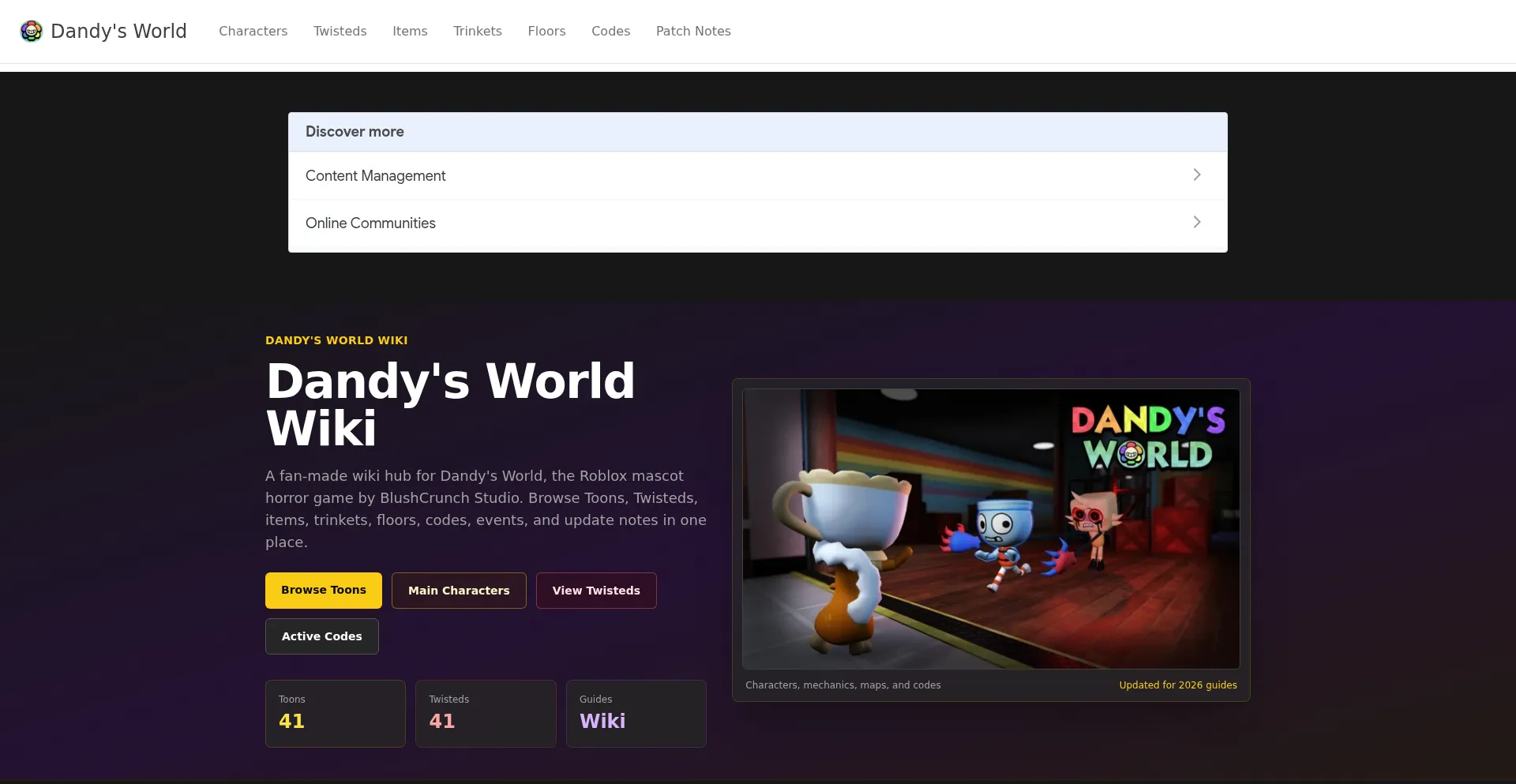Click the "Updated for 2026 guides" text
The height and width of the screenshot is (784, 1516).
point(1178,685)
